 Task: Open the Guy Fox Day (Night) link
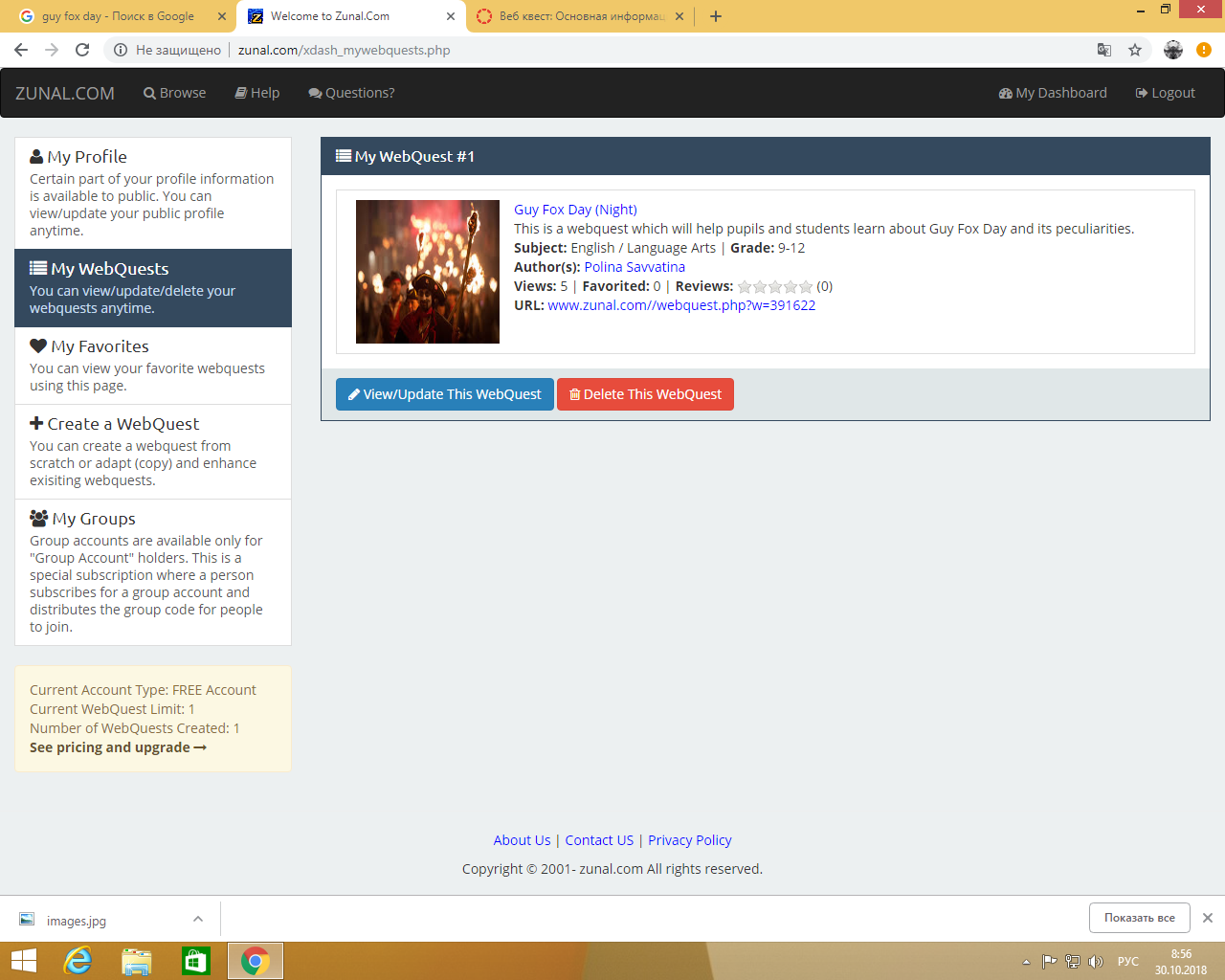[x=575, y=210]
